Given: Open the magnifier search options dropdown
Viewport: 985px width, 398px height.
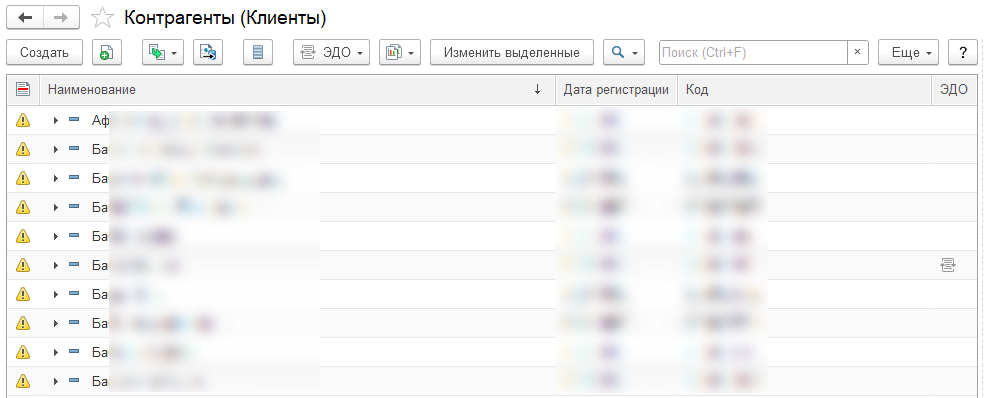Looking at the screenshot, I should pos(624,53).
